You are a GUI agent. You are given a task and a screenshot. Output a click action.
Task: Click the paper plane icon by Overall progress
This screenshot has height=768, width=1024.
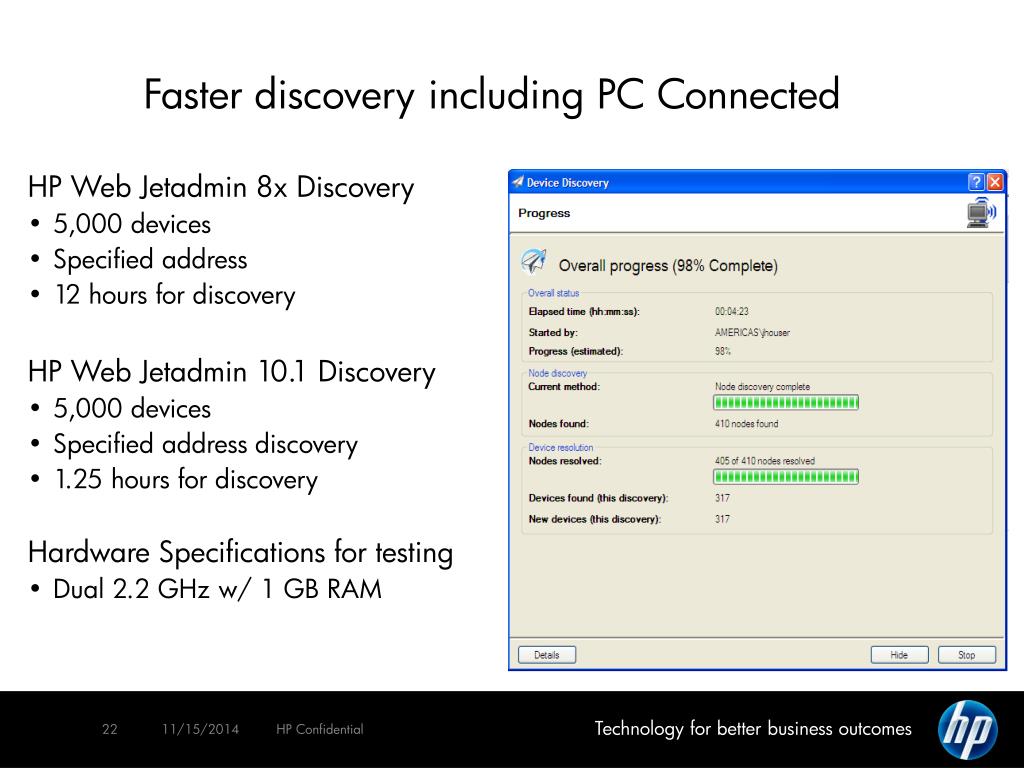pos(534,262)
